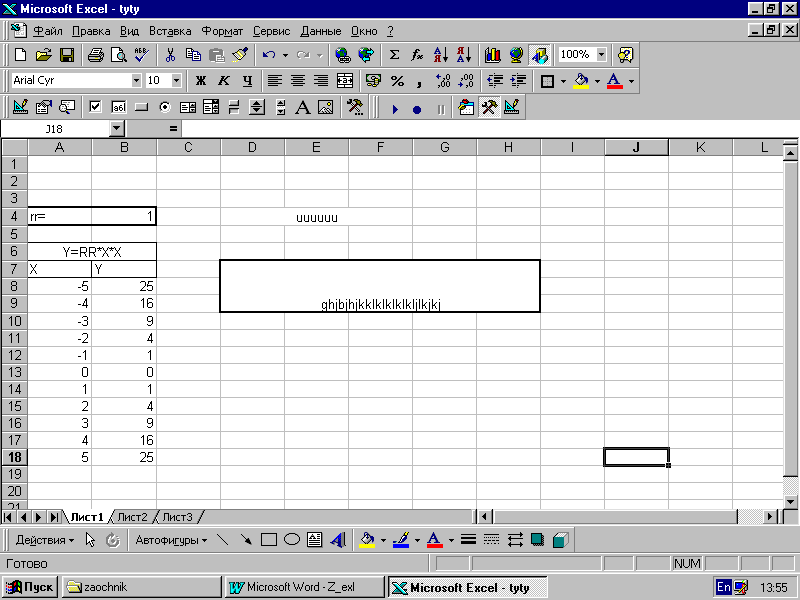Click the Print icon
The width and height of the screenshot is (800, 600).
pos(95,55)
